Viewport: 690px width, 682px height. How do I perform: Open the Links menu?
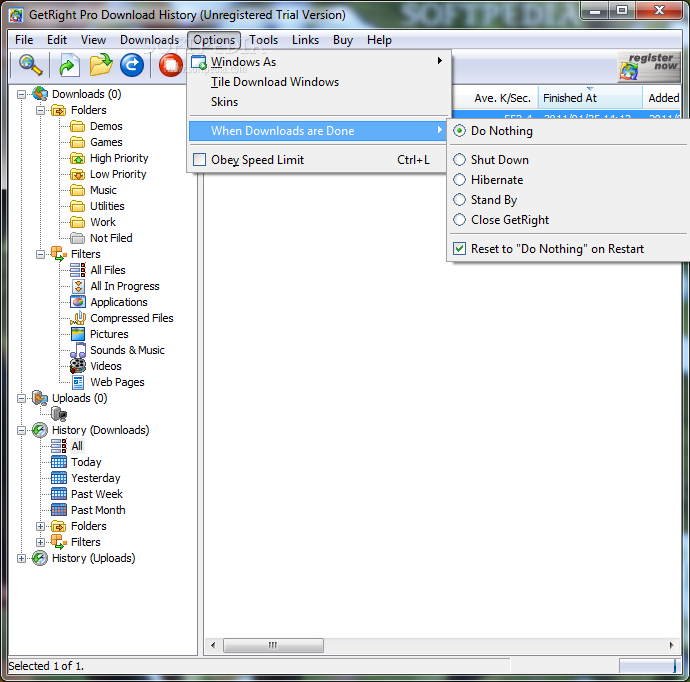[x=305, y=40]
